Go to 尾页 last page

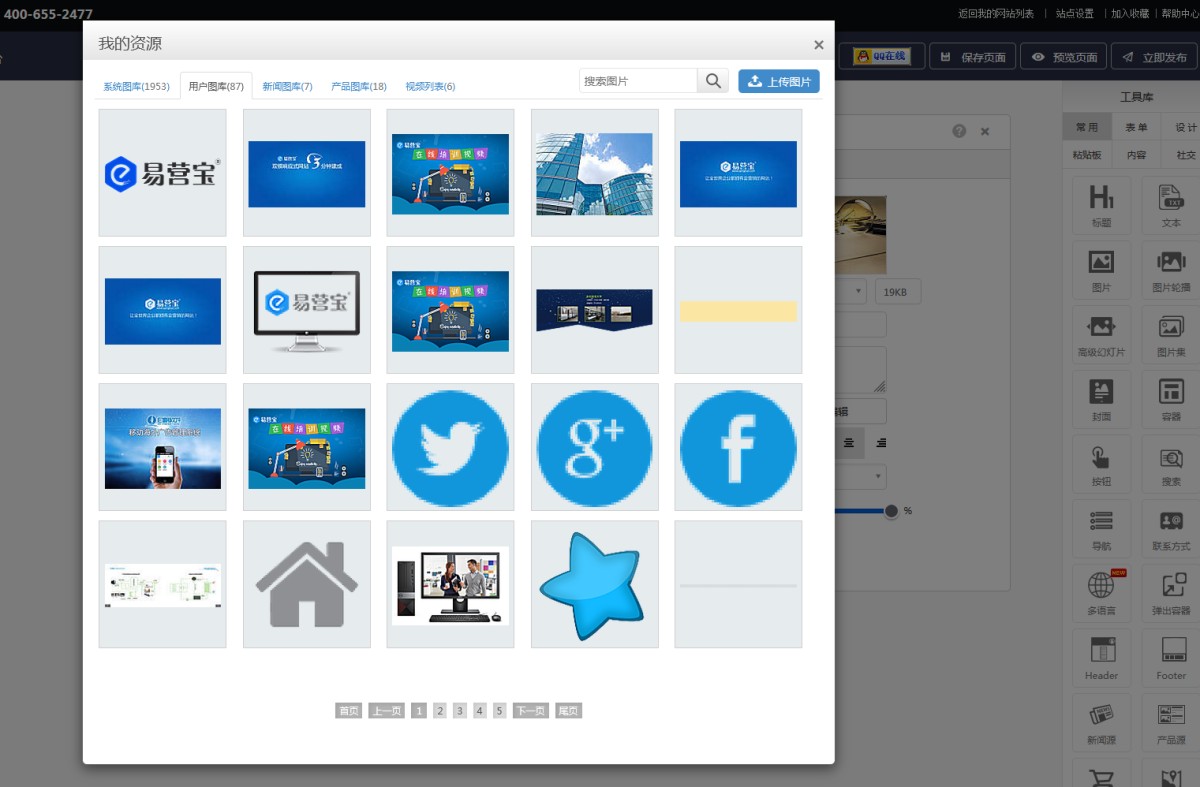[568, 711]
